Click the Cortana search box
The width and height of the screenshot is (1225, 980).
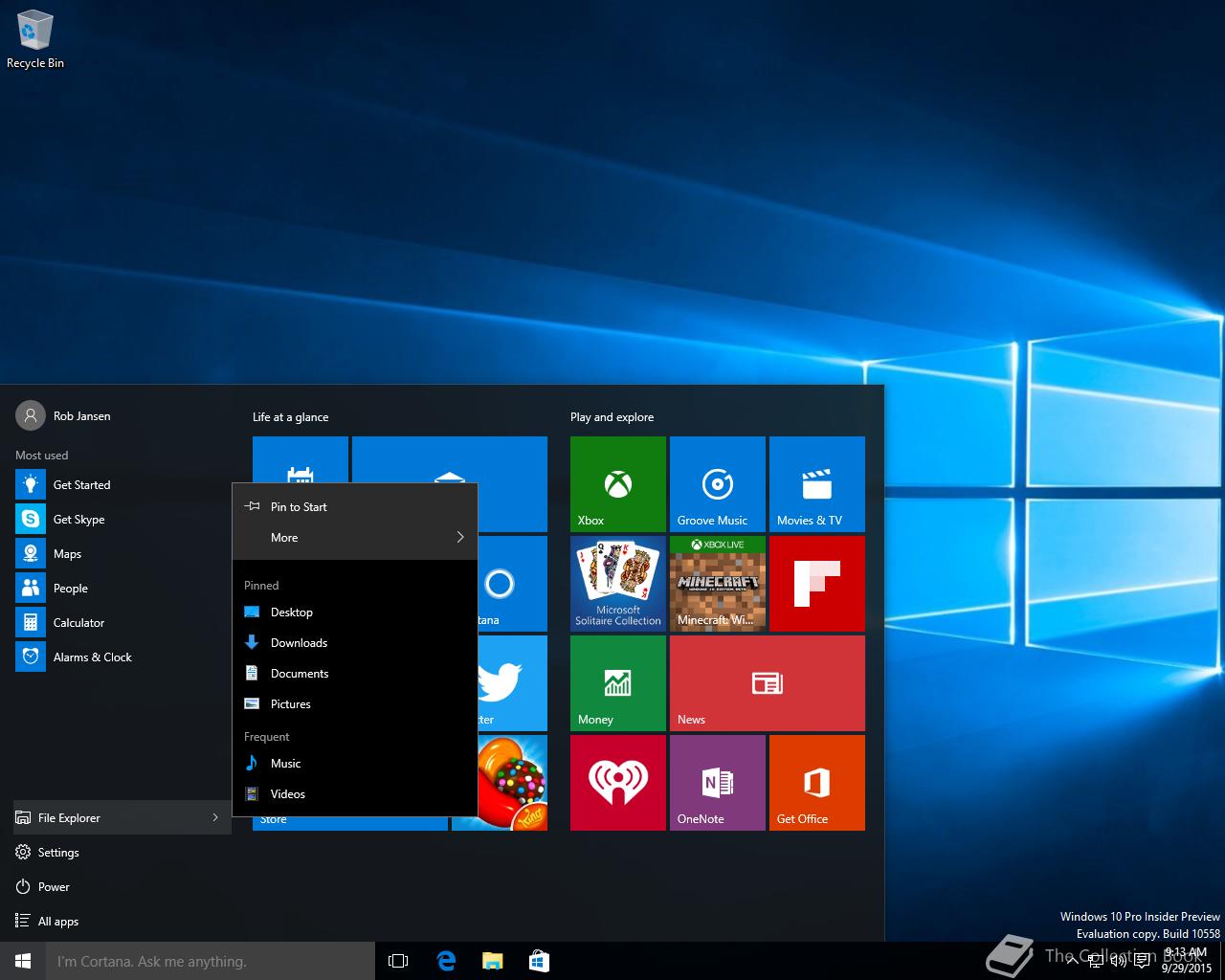click(x=211, y=961)
